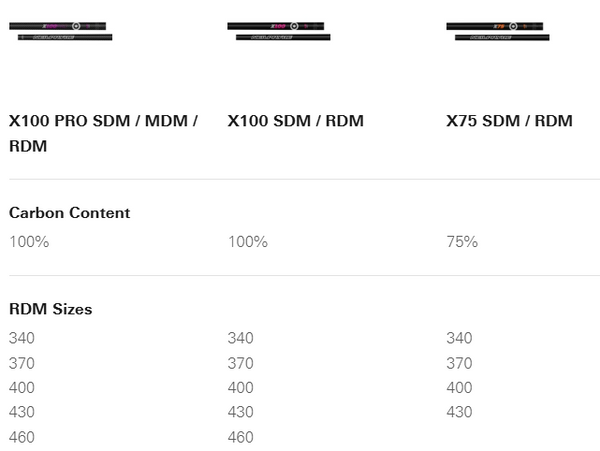The width and height of the screenshot is (600, 451).
Task: Select size 460 in the X100 SDM / RDM column
Action: tap(240, 437)
